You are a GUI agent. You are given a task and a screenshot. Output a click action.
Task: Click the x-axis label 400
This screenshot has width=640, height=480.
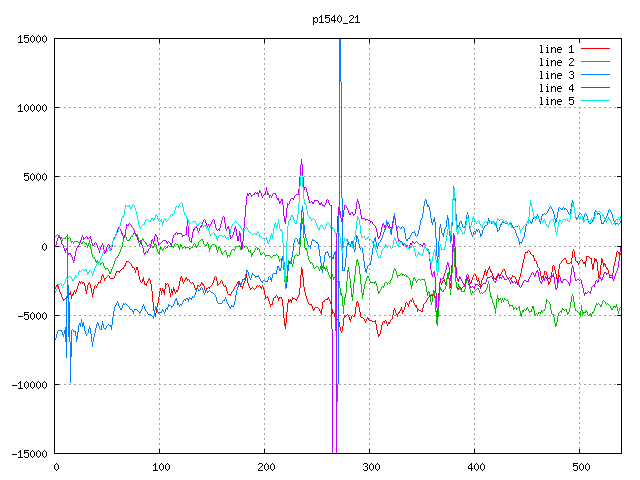[x=476, y=467]
